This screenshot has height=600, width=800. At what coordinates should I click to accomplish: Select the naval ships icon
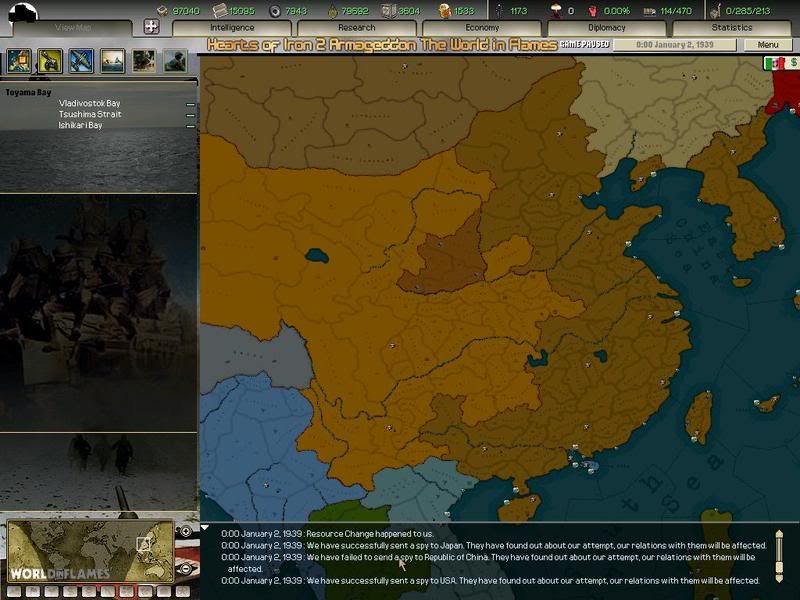(x=112, y=62)
